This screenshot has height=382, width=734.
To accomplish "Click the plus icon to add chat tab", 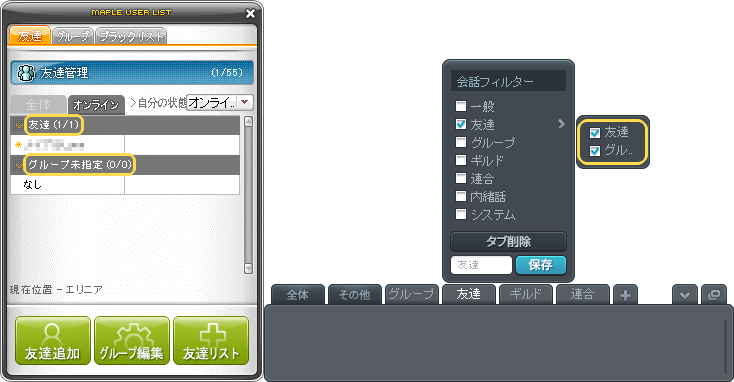I will point(625,295).
